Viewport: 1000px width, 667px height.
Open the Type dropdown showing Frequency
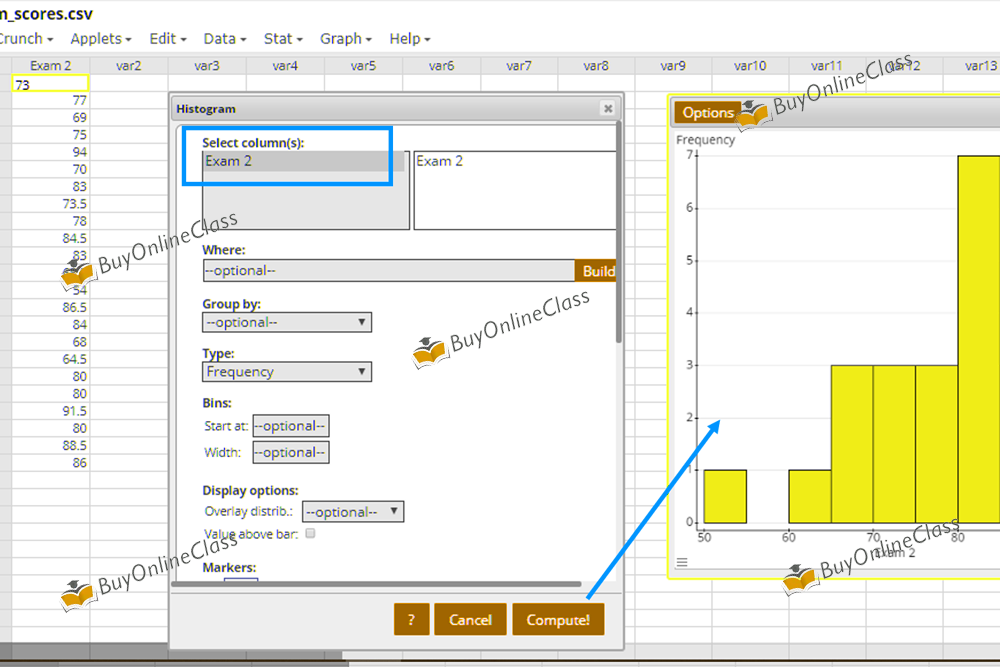(287, 371)
